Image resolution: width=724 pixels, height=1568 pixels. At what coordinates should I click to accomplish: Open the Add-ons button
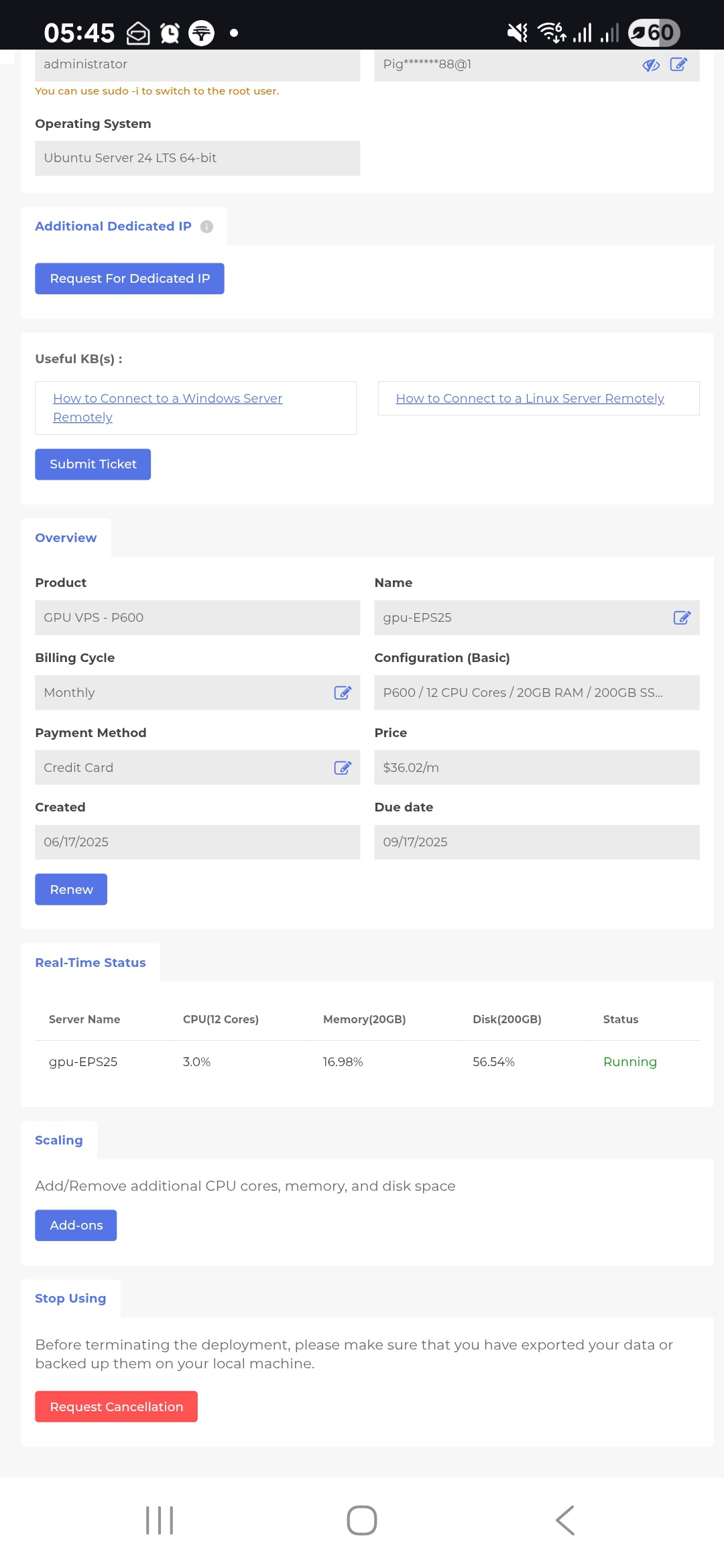coord(76,1226)
